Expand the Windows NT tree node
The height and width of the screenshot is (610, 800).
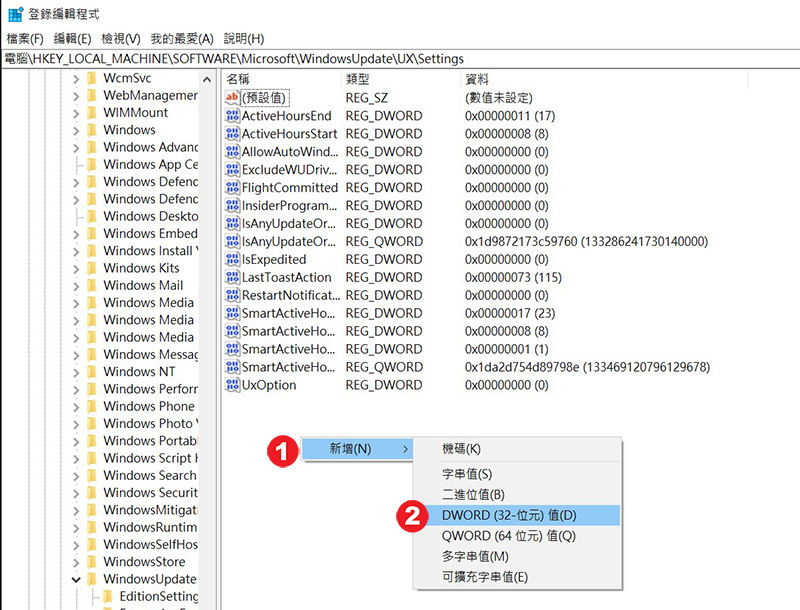76,373
